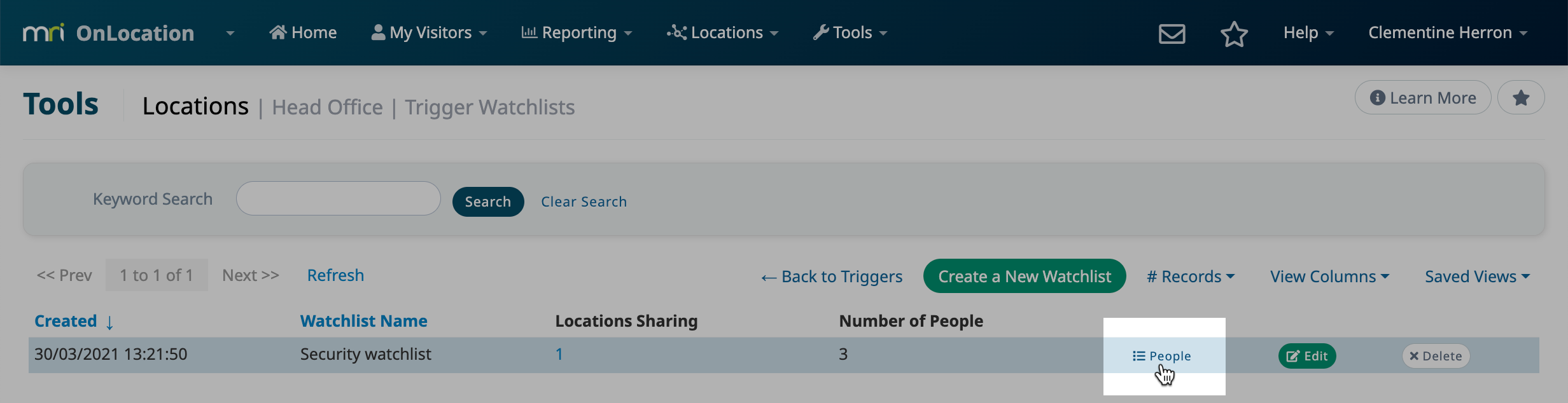Viewport: 1568px width, 403px height.
Task: Edit the Security watchlist
Action: pyautogui.click(x=1307, y=356)
